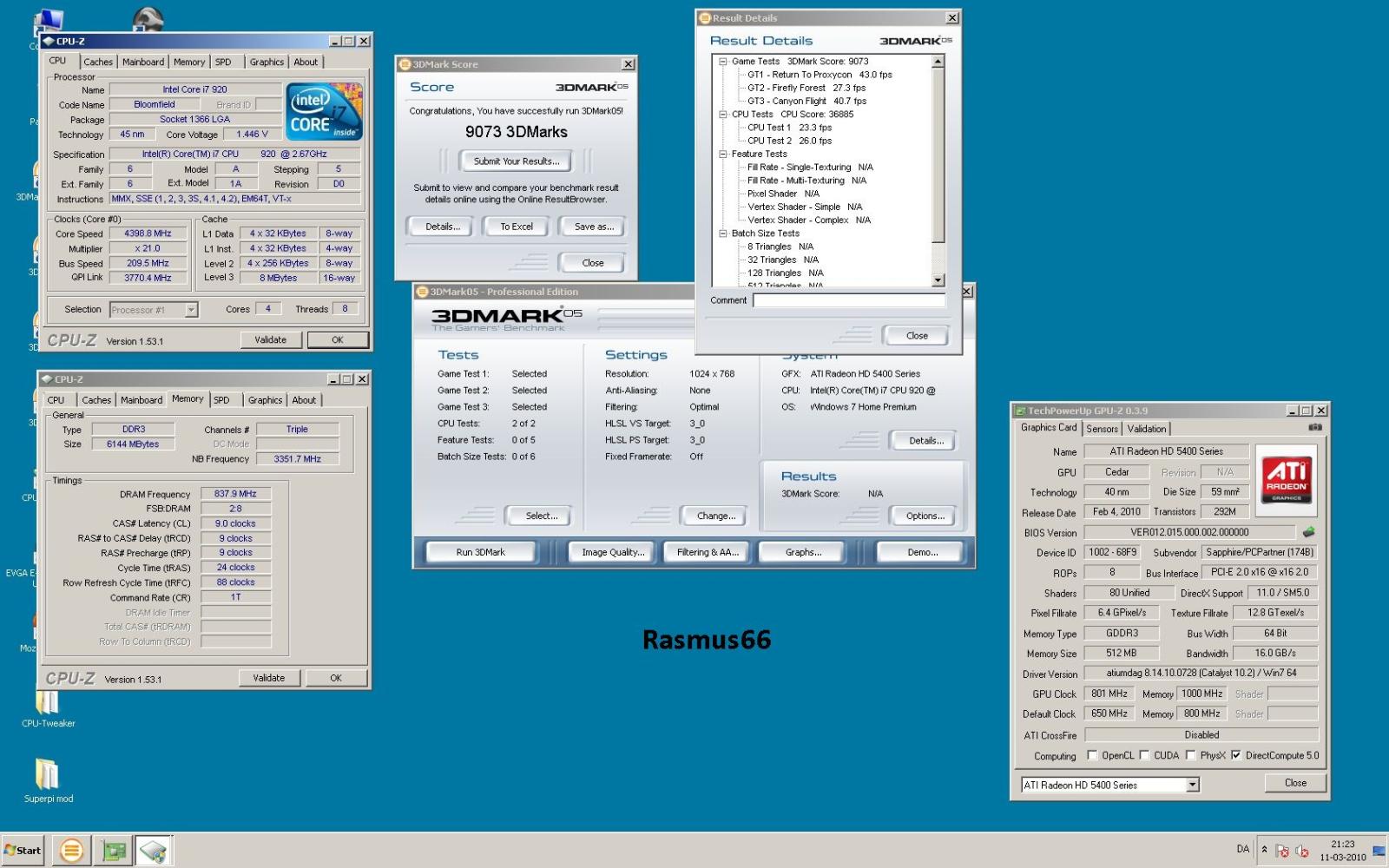
Task: Open the Processor #1 selection dropdown
Action: tap(191, 310)
